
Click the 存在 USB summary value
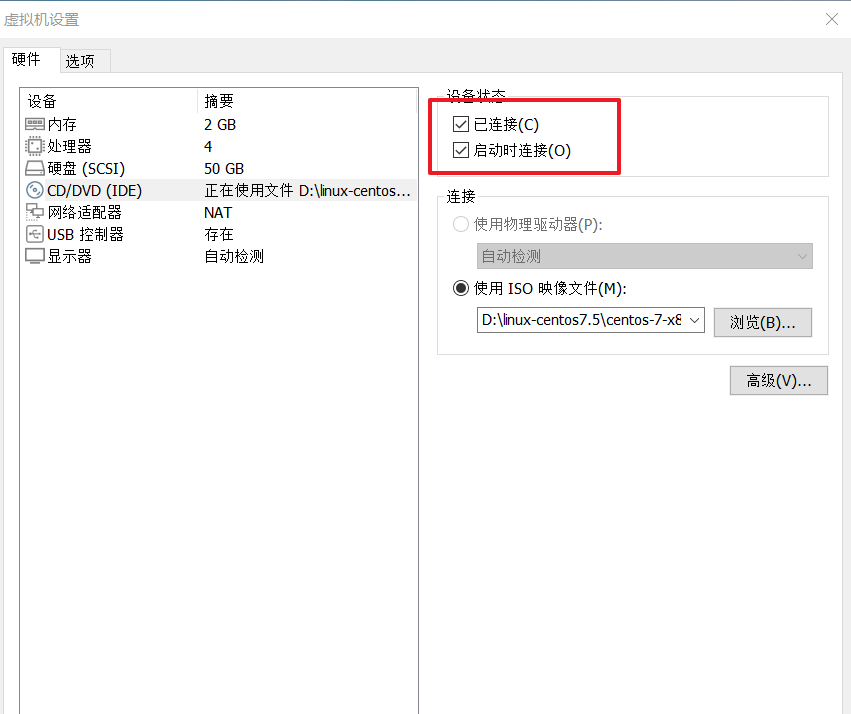point(219,234)
